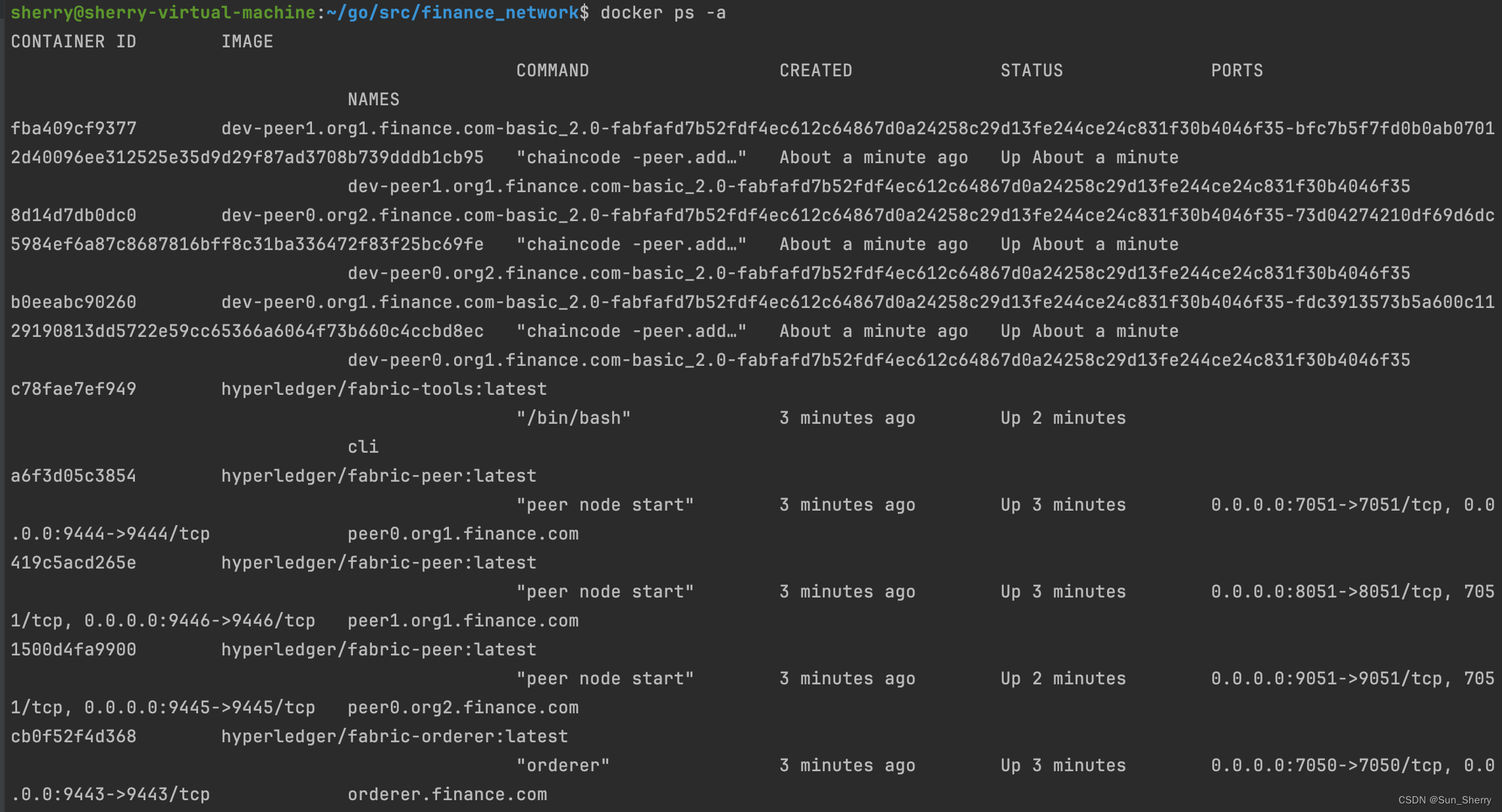Click the dev-peer0.org1.finance.com-basic_2.0 container name line
The height and width of the screenshot is (812, 1502).
[x=879, y=361]
